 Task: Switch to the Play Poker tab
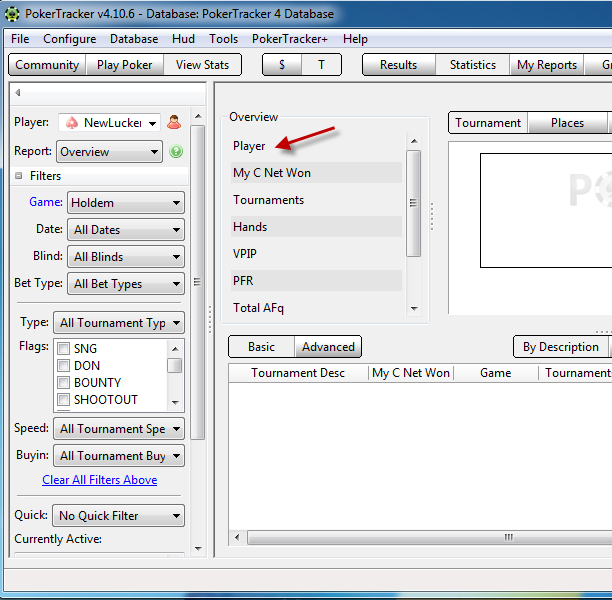point(125,65)
